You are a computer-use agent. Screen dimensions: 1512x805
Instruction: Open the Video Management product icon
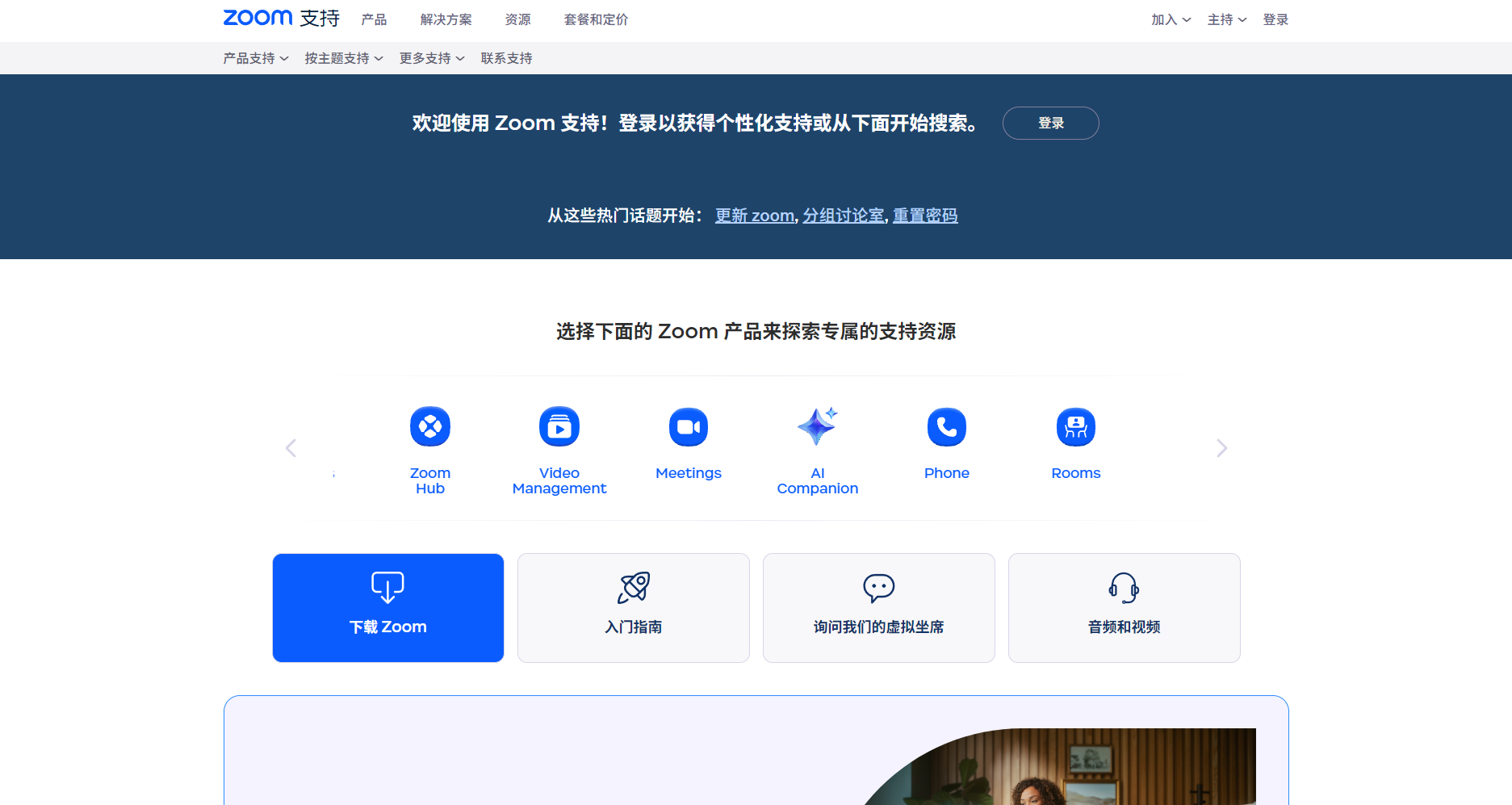point(559,426)
